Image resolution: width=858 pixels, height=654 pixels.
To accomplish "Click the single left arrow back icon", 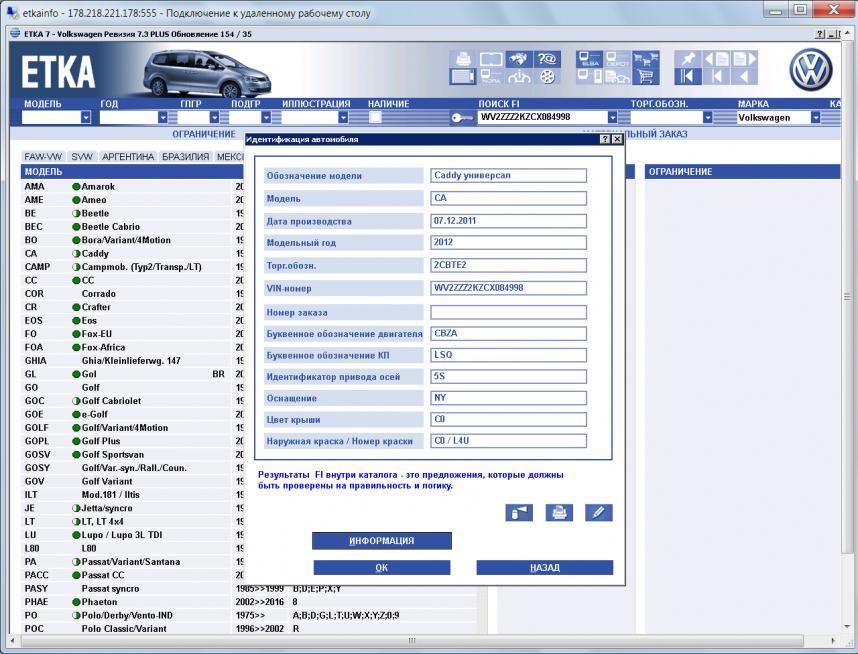I will (x=744, y=77).
